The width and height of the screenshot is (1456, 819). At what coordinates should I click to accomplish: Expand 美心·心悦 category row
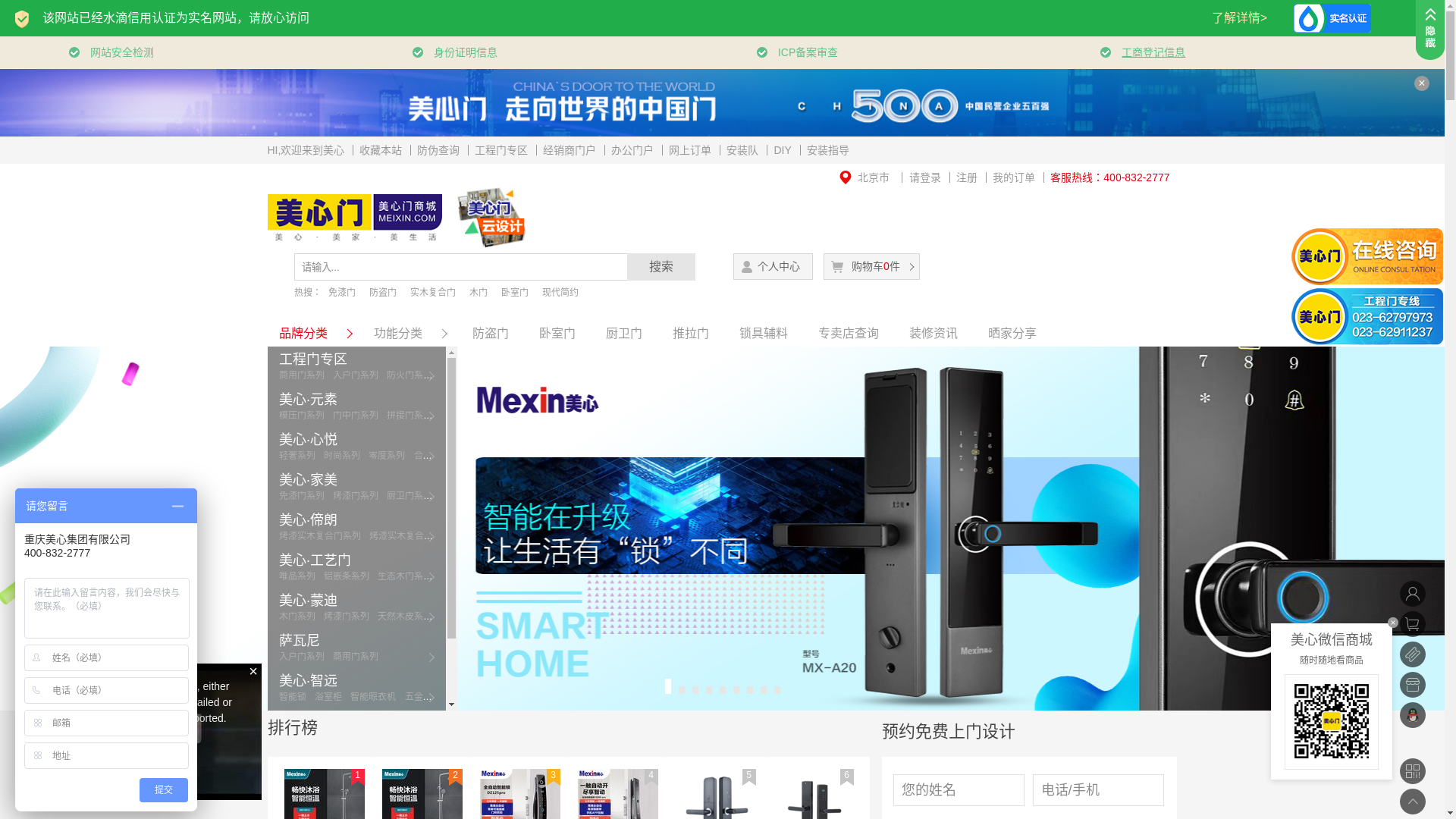(356, 447)
